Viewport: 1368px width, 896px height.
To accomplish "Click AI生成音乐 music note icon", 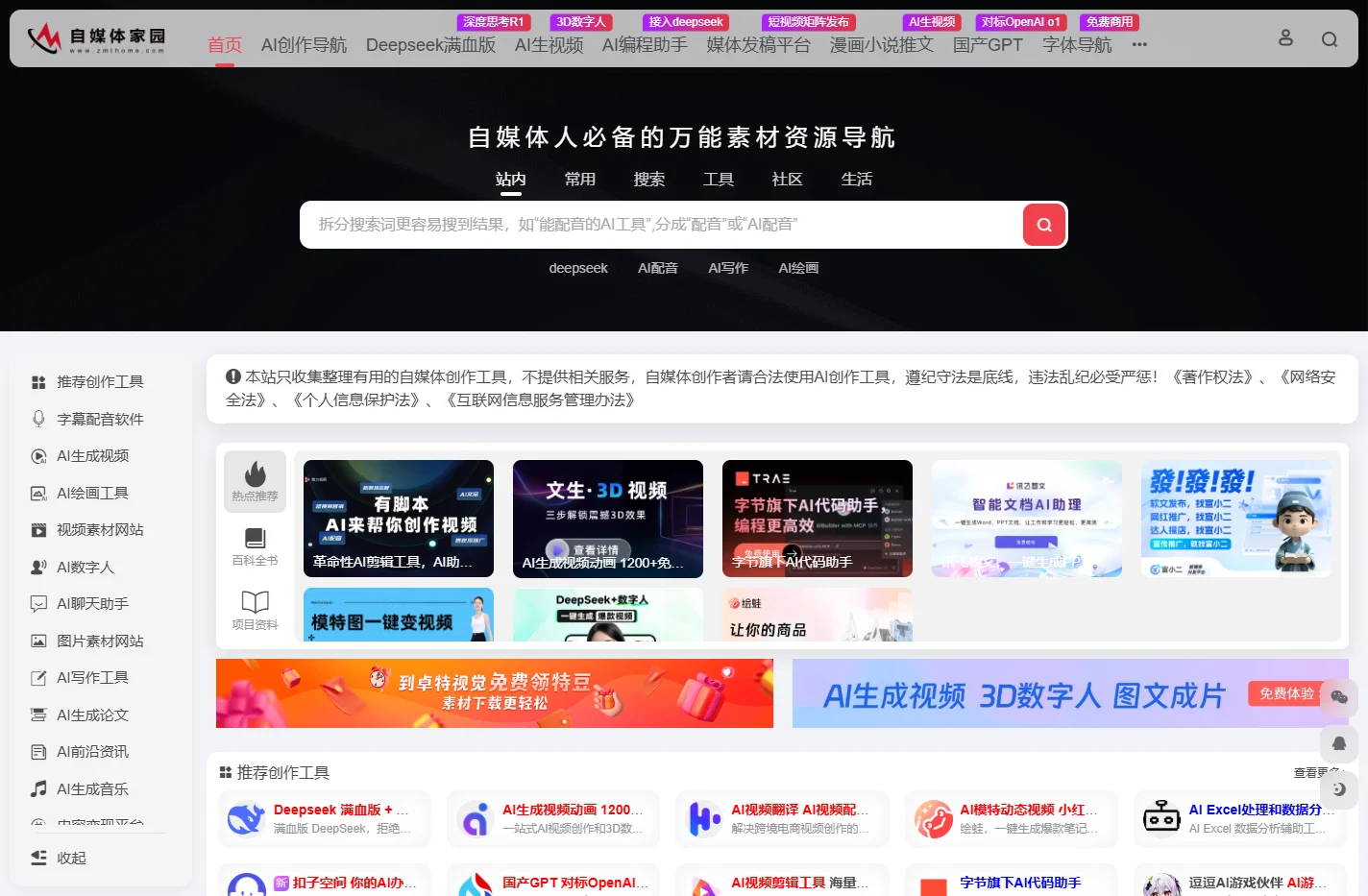I will coord(38,789).
